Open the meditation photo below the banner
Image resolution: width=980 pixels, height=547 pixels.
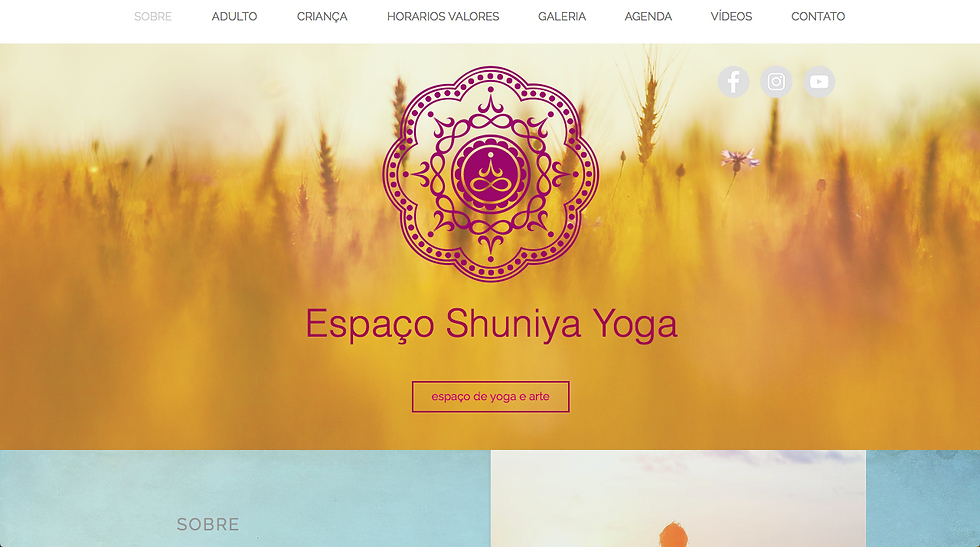[678, 498]
